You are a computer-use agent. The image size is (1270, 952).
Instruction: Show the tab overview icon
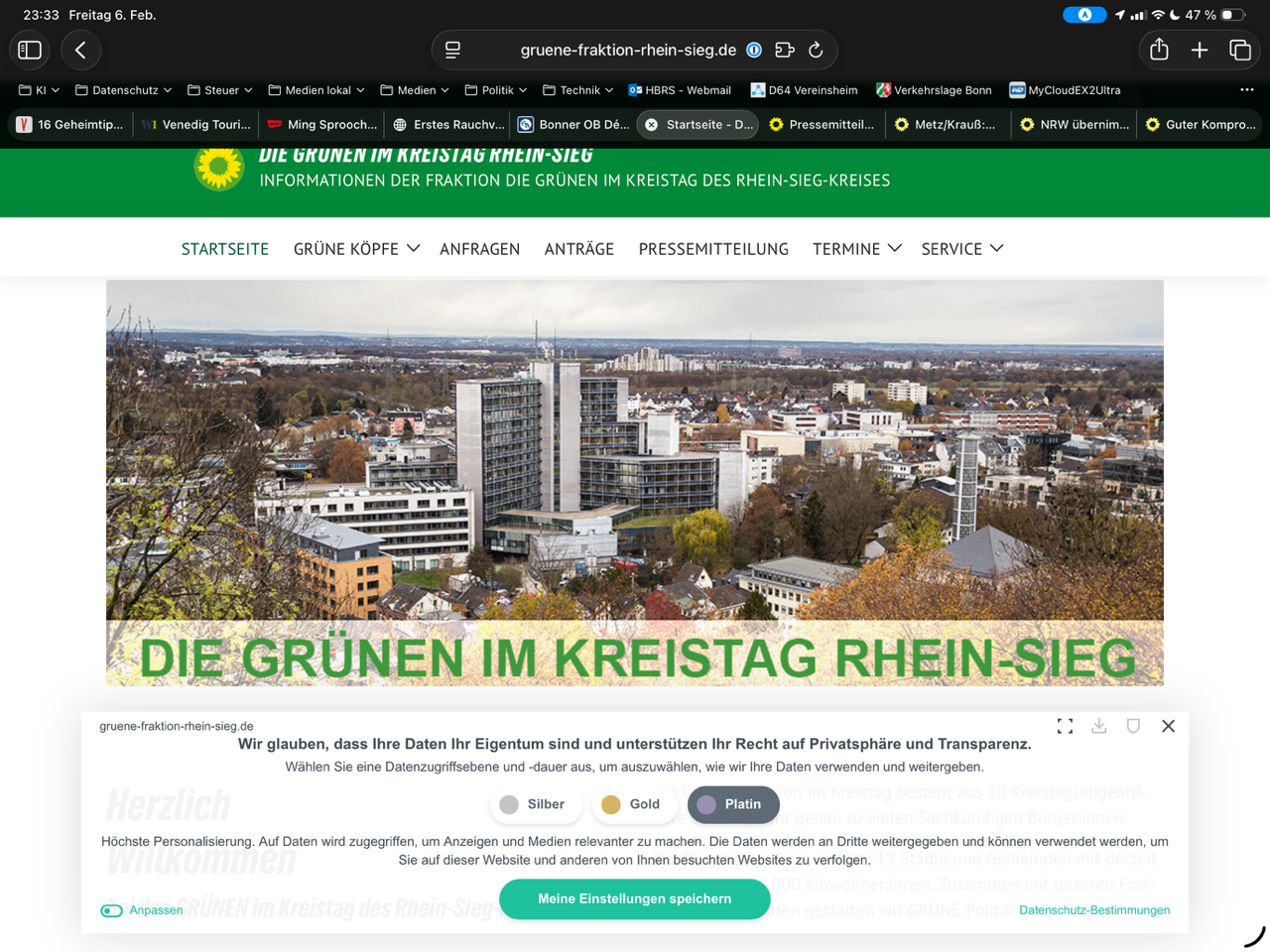pyautogui.click(x=1239, y=50)
